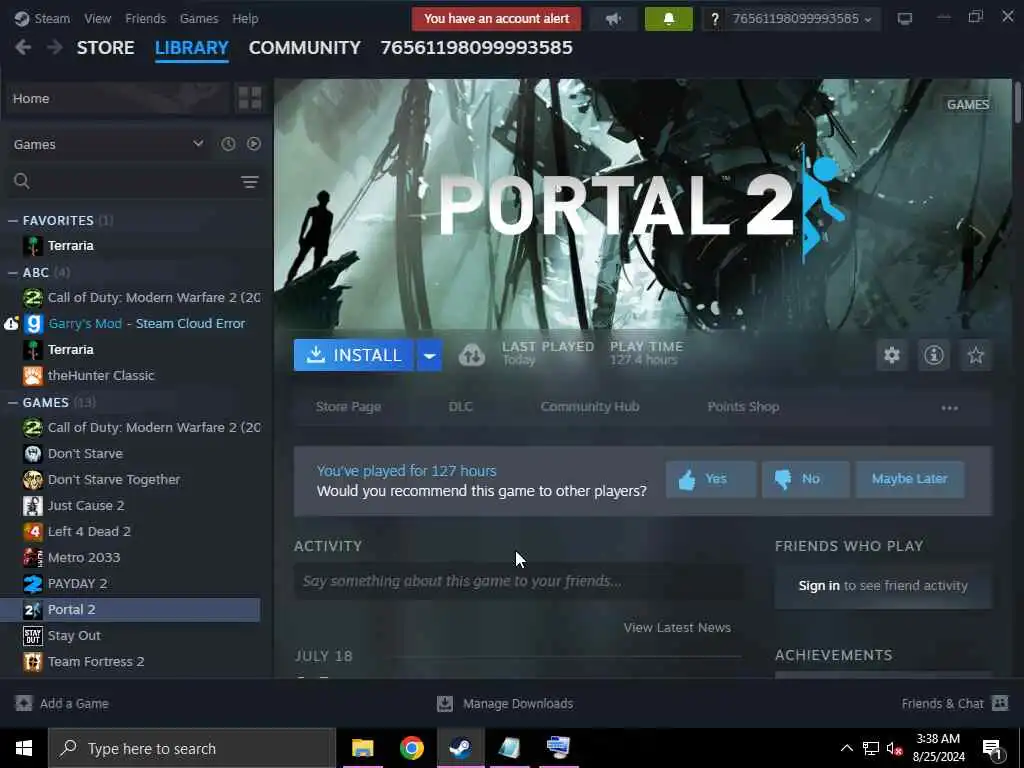The image size is (1024, 768).
Task: Click the Manage Downloads icon
Action: 445,703
